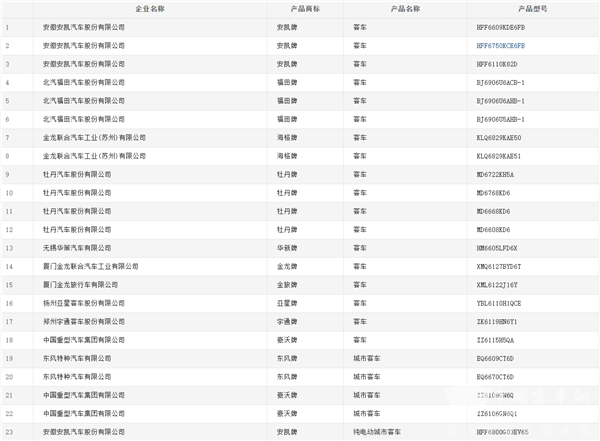The height and width of the screenshot is (441, 600).
Task: Click the 产品商标 column header
Action: (x=306, y=8)
